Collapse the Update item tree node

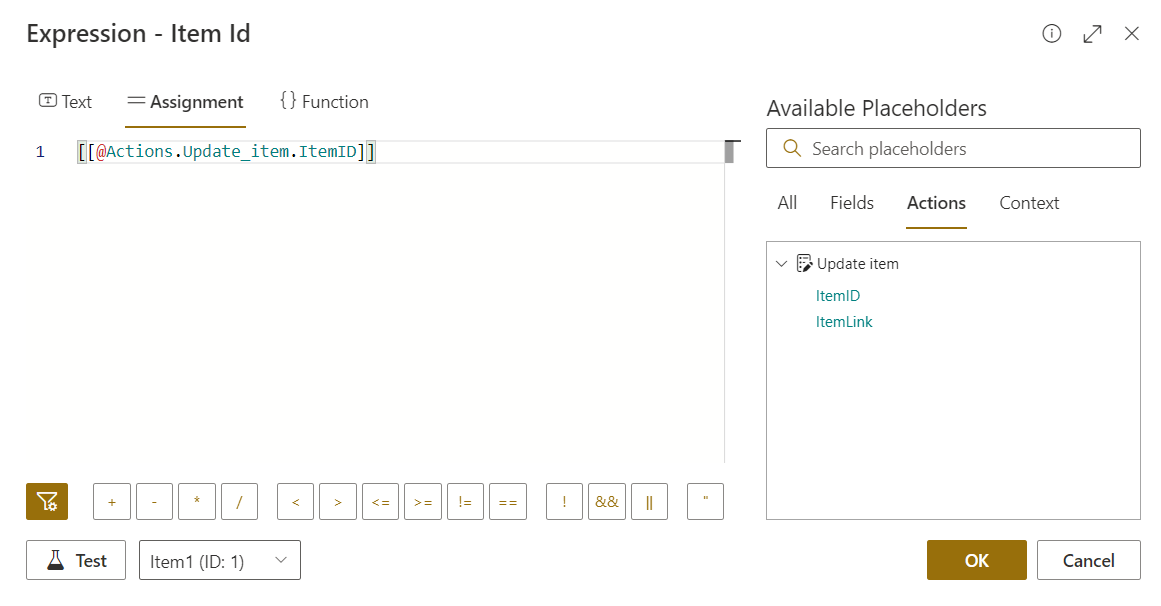(x=782, y=264)
